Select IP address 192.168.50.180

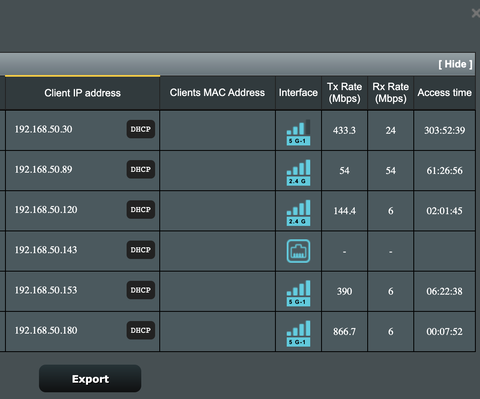pyautogui.click(x=46, y=330)
